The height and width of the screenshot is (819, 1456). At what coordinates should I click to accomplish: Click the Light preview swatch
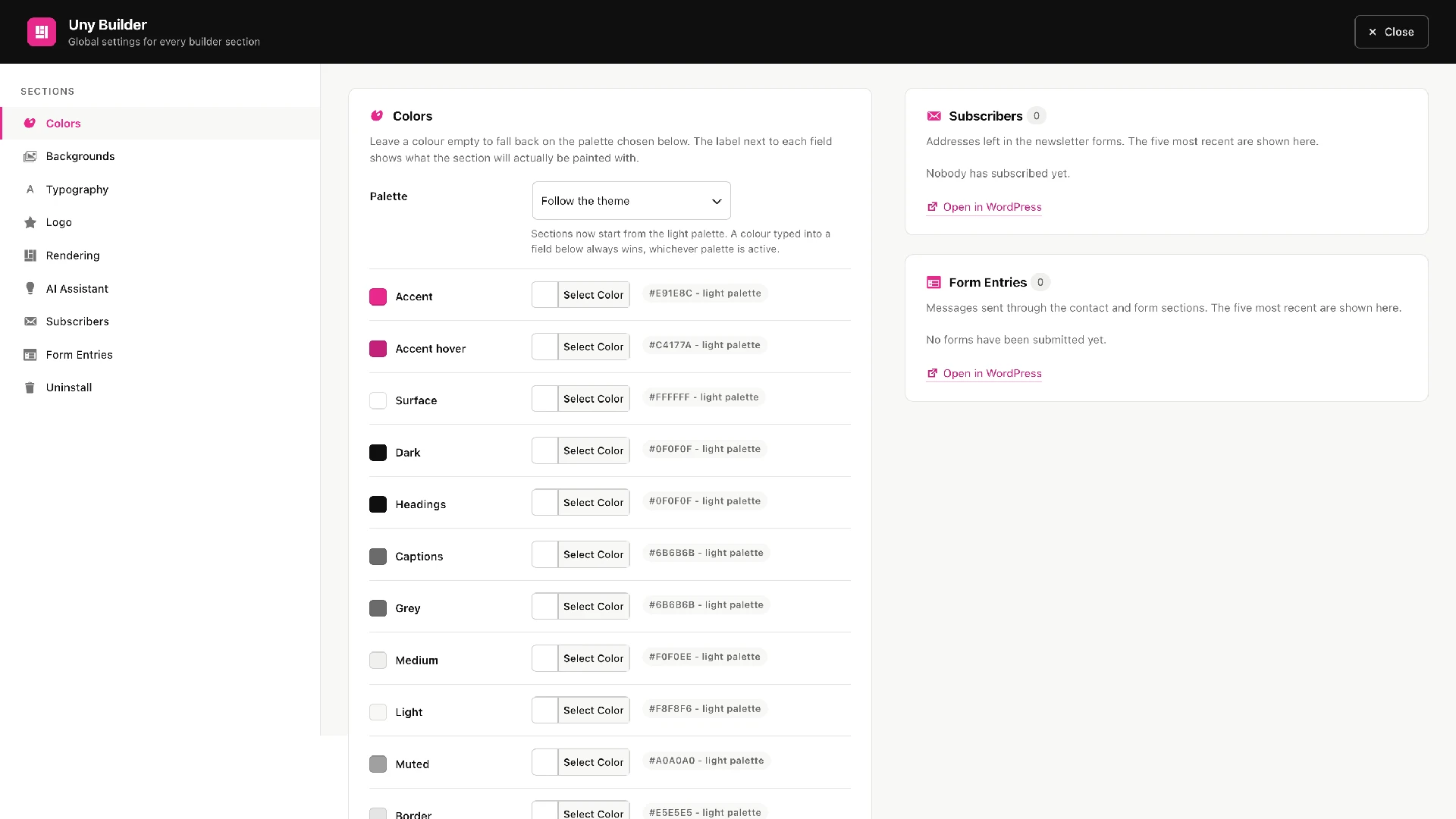[378, 712]
